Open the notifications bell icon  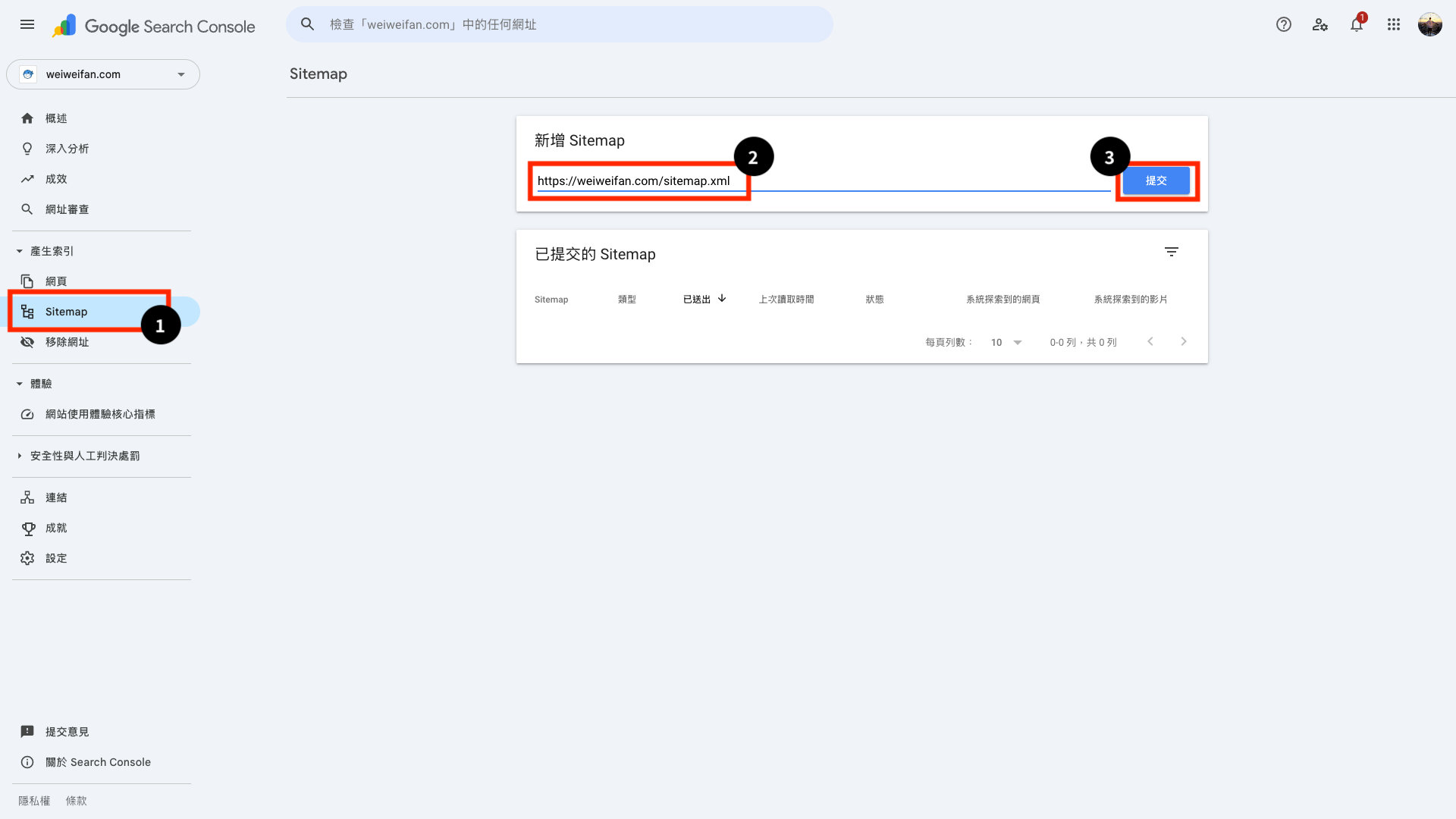(x=1356, y=24)
